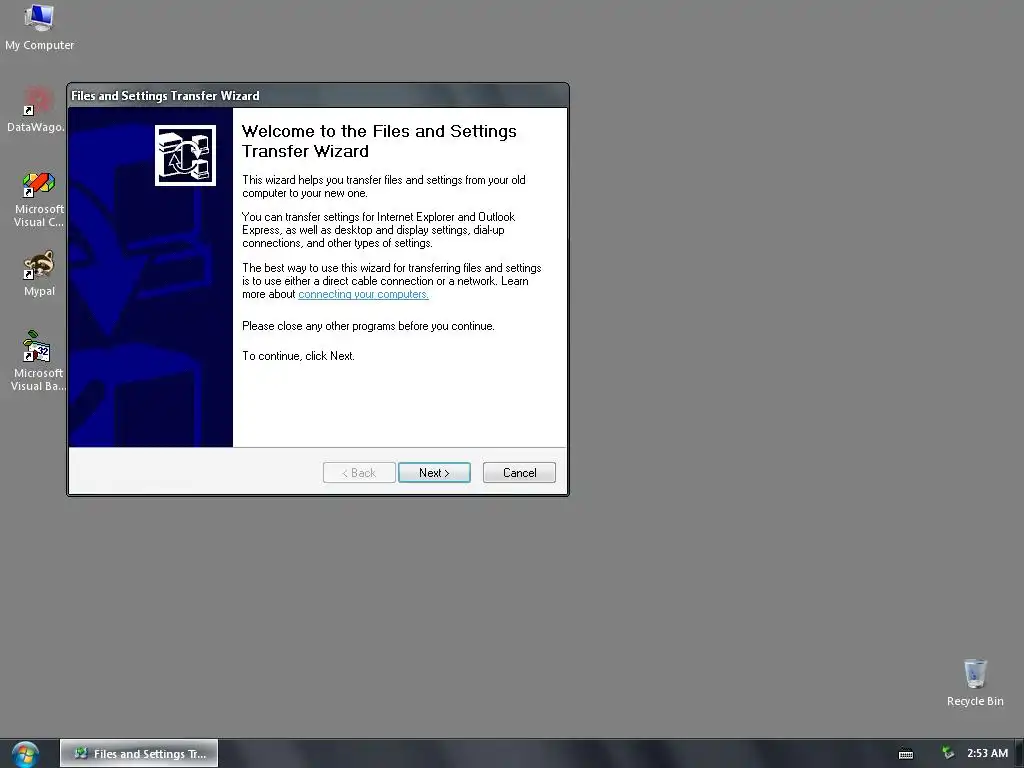1024x768 pixels.
Task: Select the DataWagon desktop shortcut
Action: [37, 110]
